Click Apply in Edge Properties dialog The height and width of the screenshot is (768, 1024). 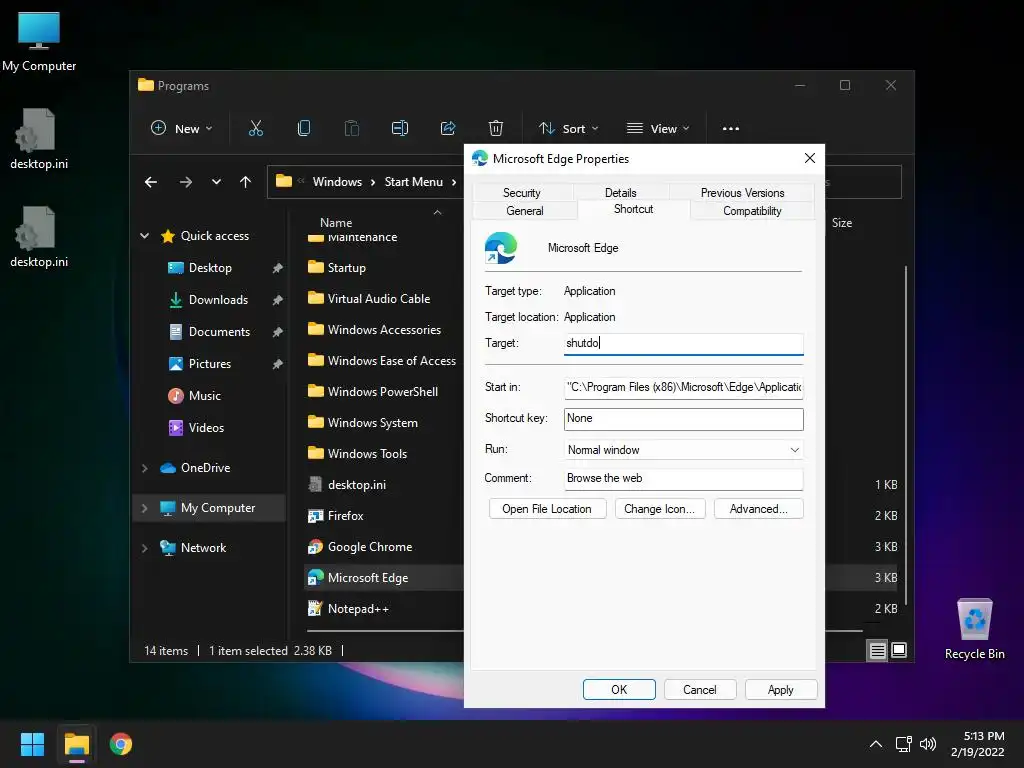pos(780,690)
